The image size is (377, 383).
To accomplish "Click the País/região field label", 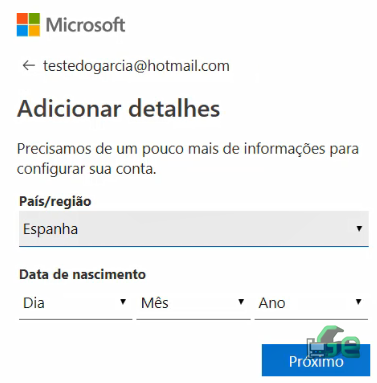I will coord(55,202).
